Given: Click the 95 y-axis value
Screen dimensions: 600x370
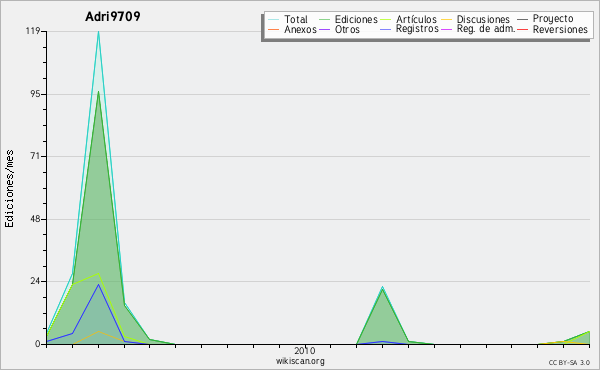Looking at the screenshot, I should [36, 94].
